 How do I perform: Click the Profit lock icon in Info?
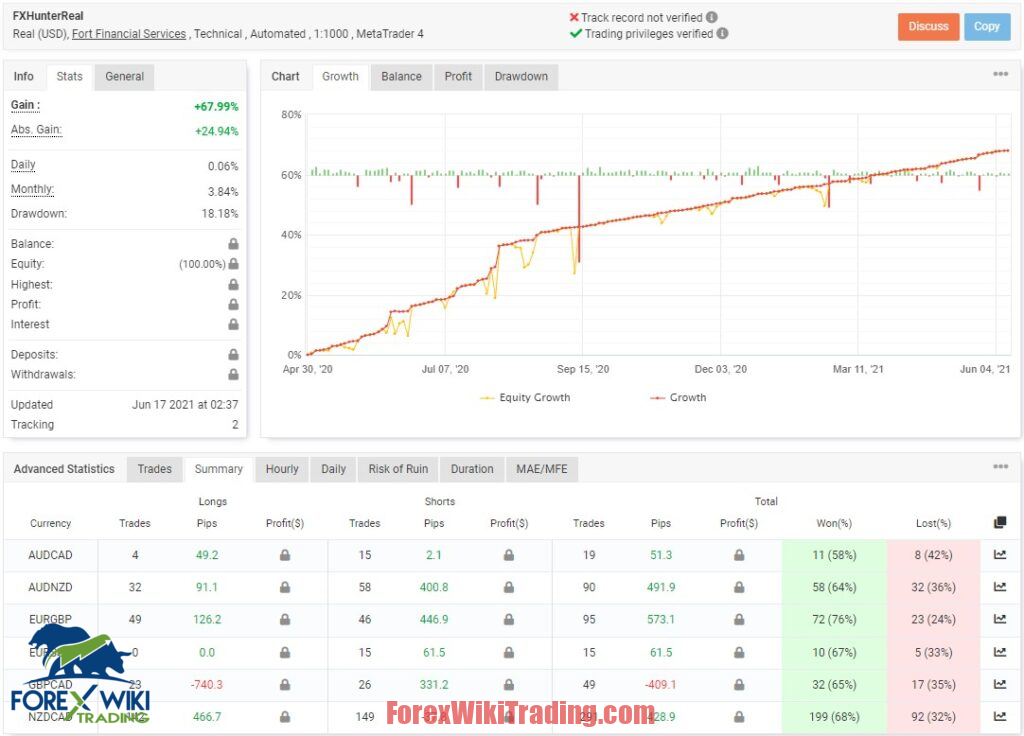pyautogui.click(x=233, y=304)
